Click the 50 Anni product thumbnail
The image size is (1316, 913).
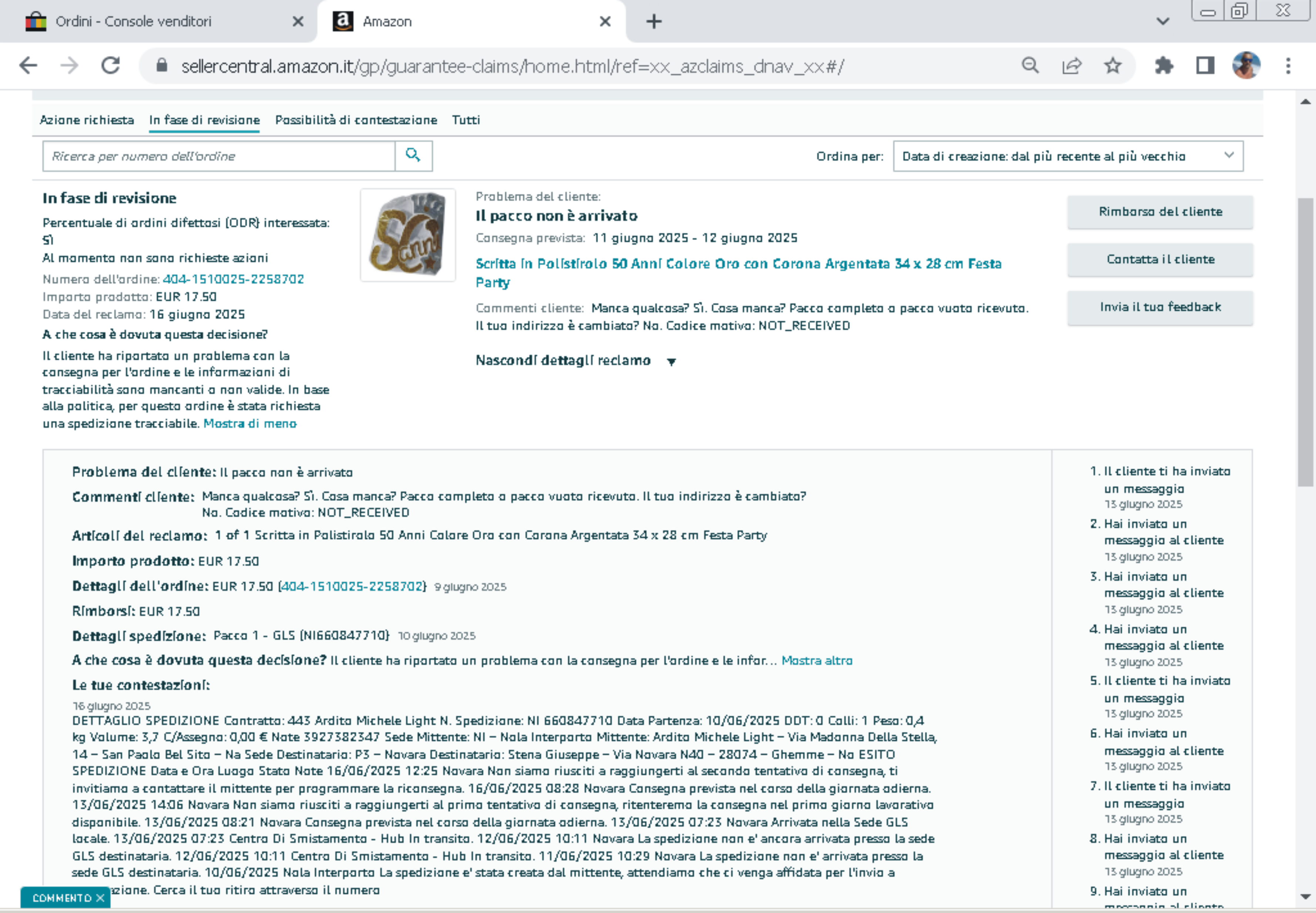(x=408, y=235)
